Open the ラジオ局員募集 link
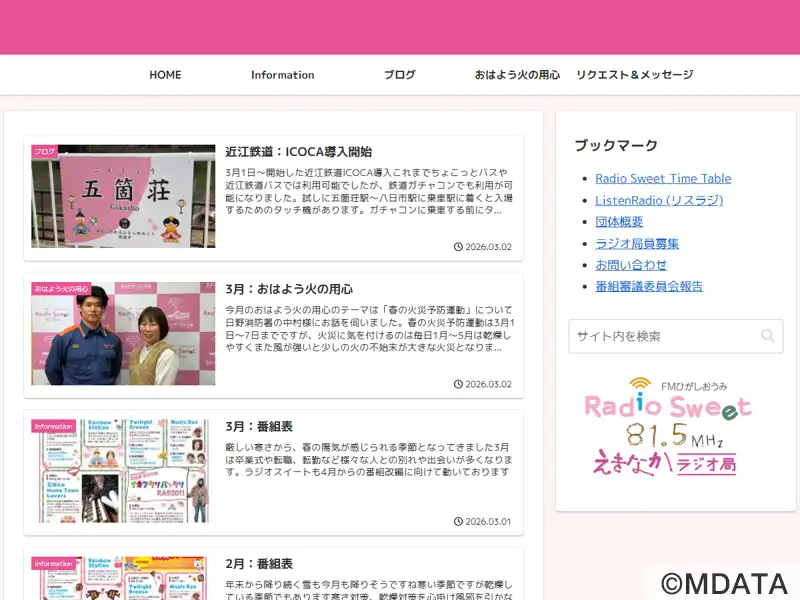Viewport: 800px width, 600px height. [x=637, y=243]
